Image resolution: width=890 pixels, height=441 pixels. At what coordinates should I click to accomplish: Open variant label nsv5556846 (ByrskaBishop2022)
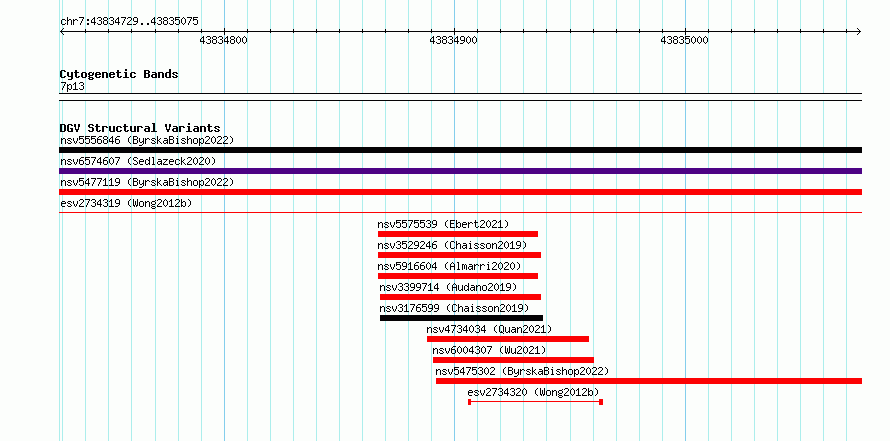pyautogui.click(x=147, y=140)
